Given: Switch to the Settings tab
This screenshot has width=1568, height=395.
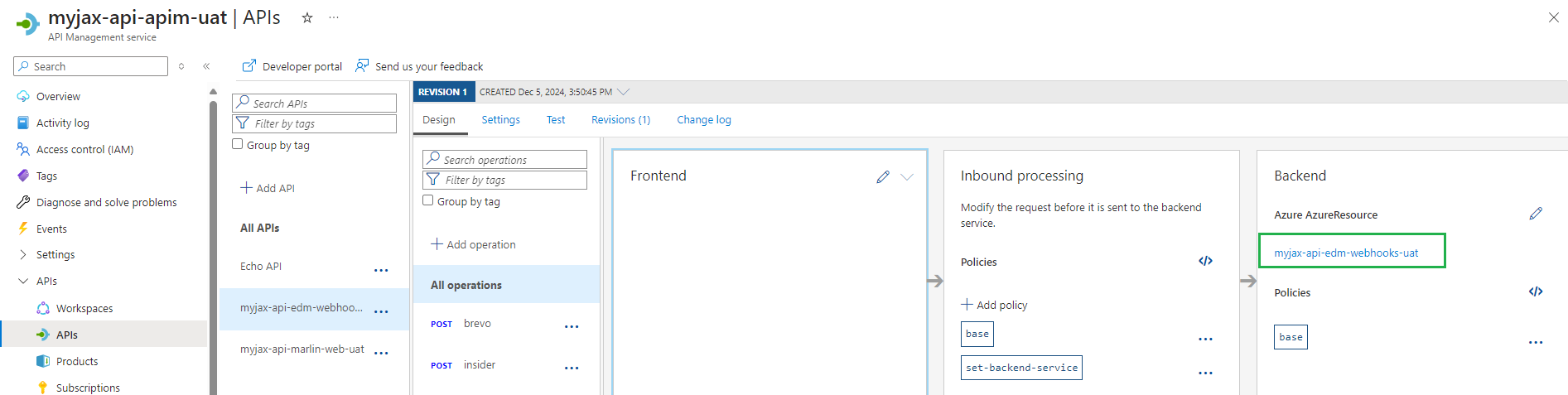Looking at the screenshot, I should tap(501, 119).
